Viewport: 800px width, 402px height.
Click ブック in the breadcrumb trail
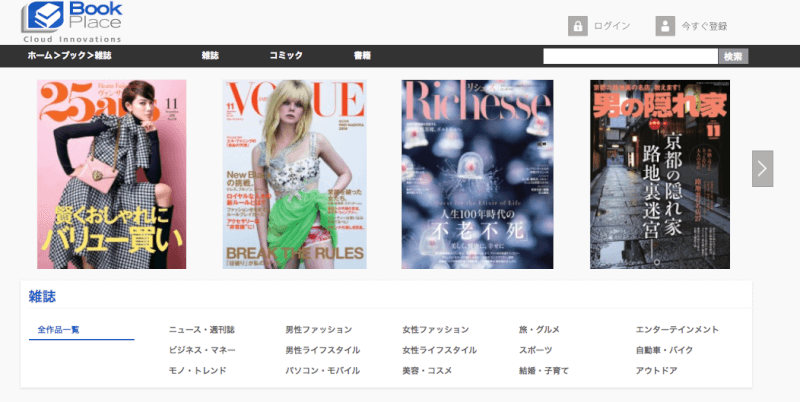[x=74, y=56]
